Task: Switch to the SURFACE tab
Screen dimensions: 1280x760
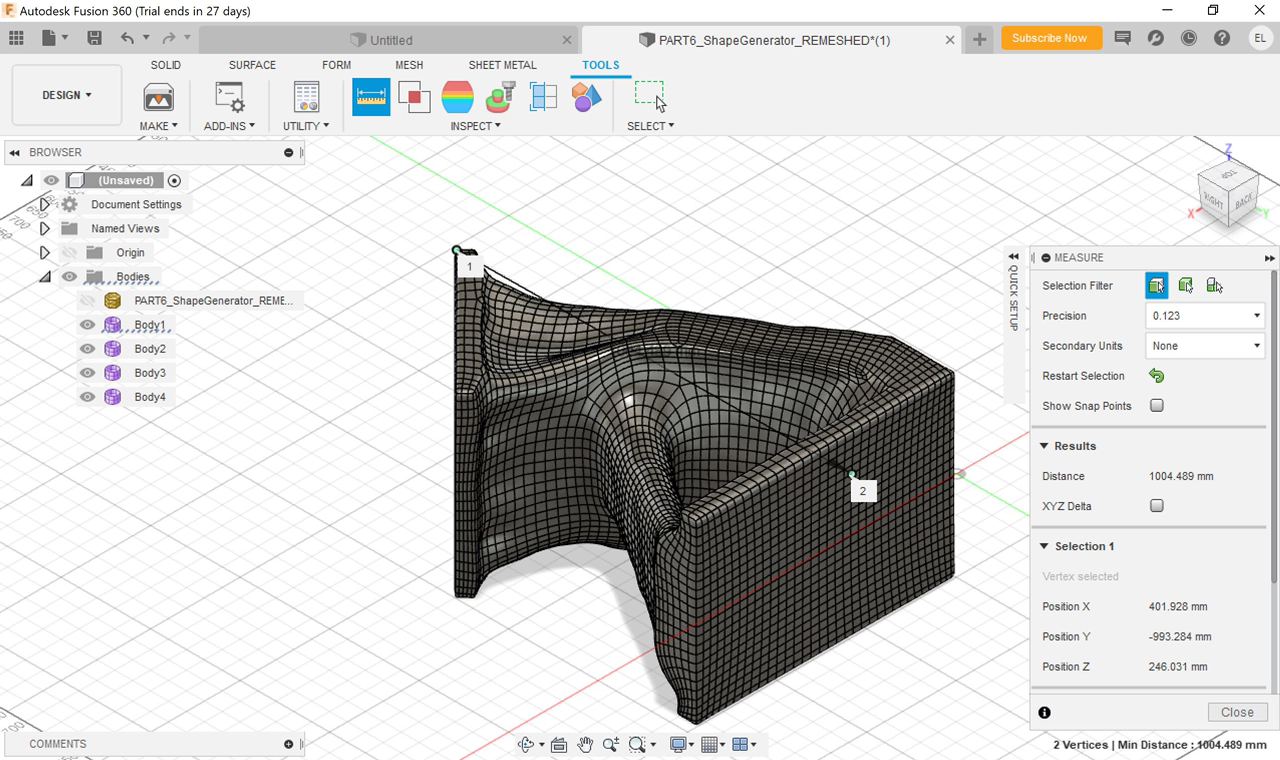Action: click(x=252, y=65)
